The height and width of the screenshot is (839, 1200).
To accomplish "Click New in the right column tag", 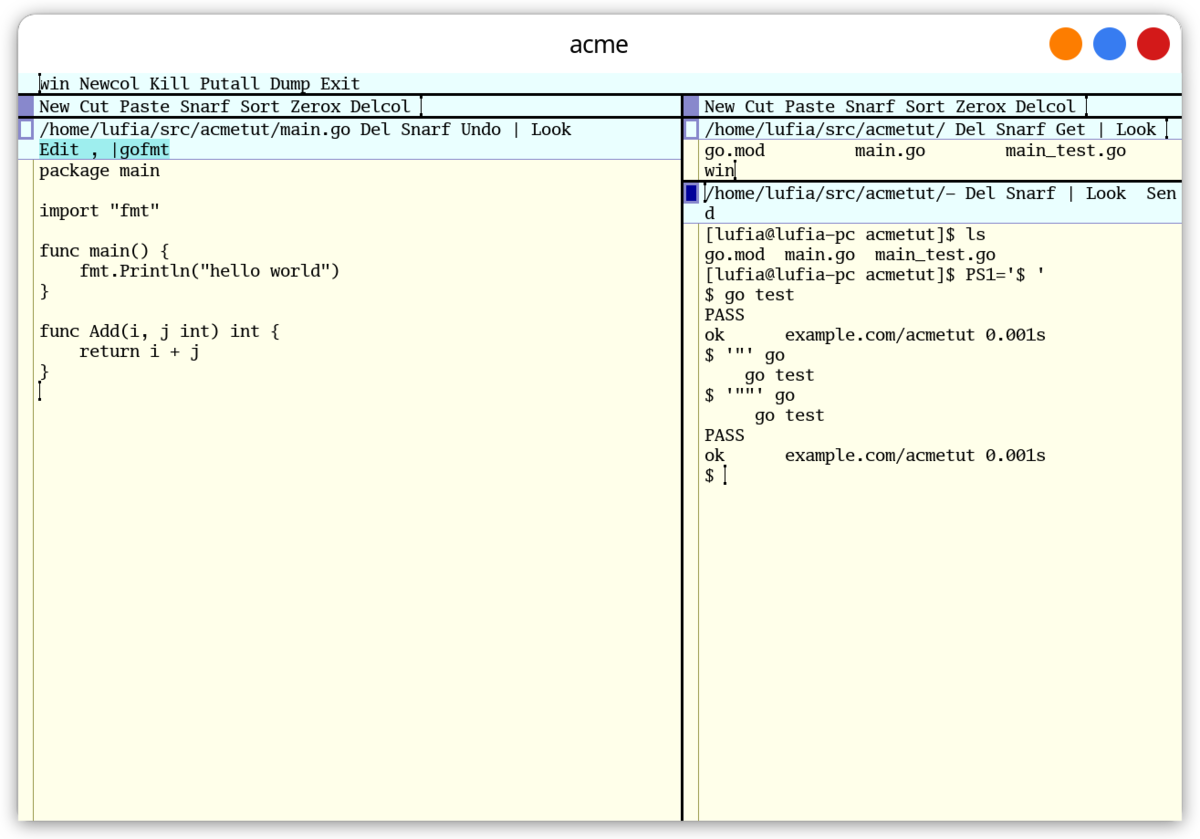I will 720,106.
